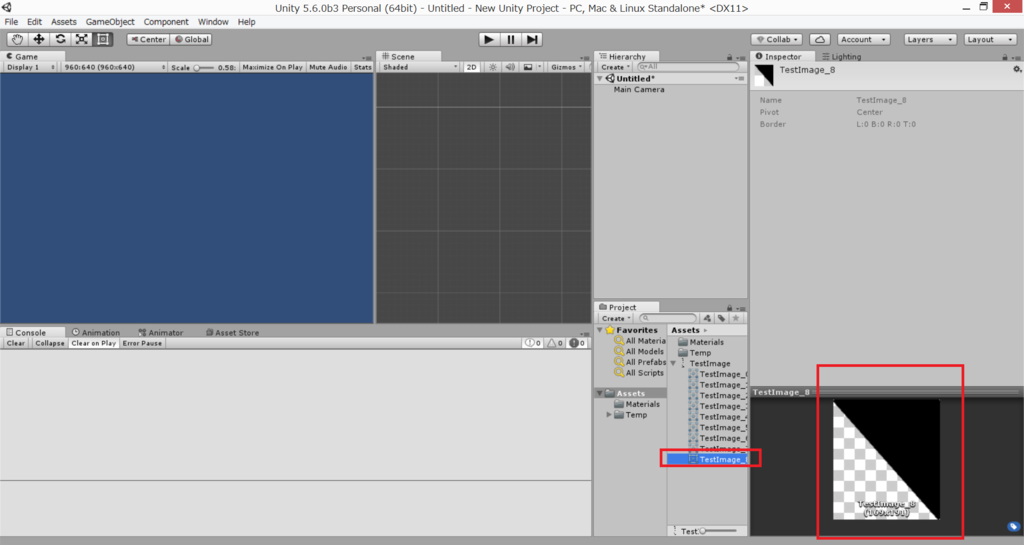Click the Pause button
This screenshot has width=1024, height=545.
point(511,39)
